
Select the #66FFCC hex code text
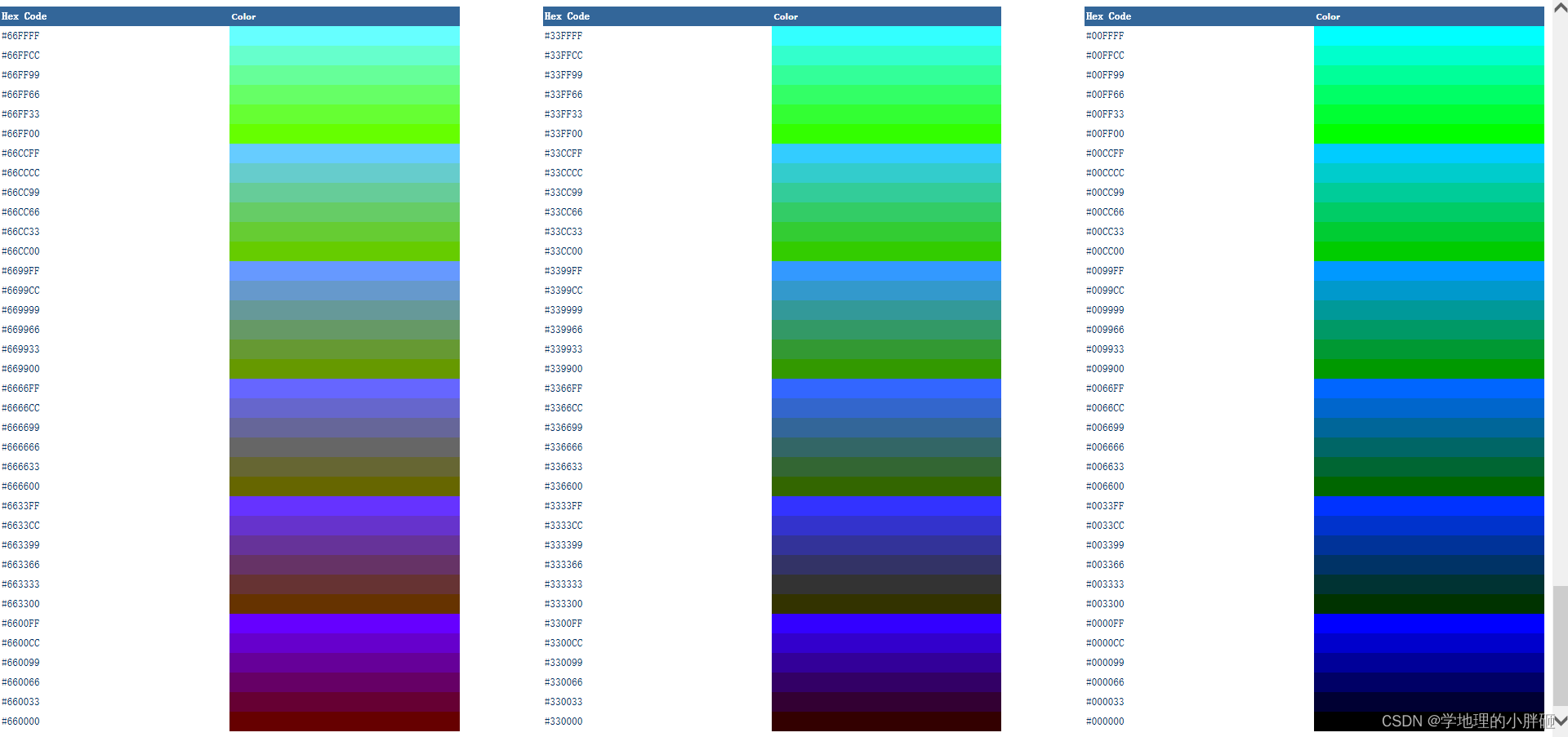(x=20, y=55)
